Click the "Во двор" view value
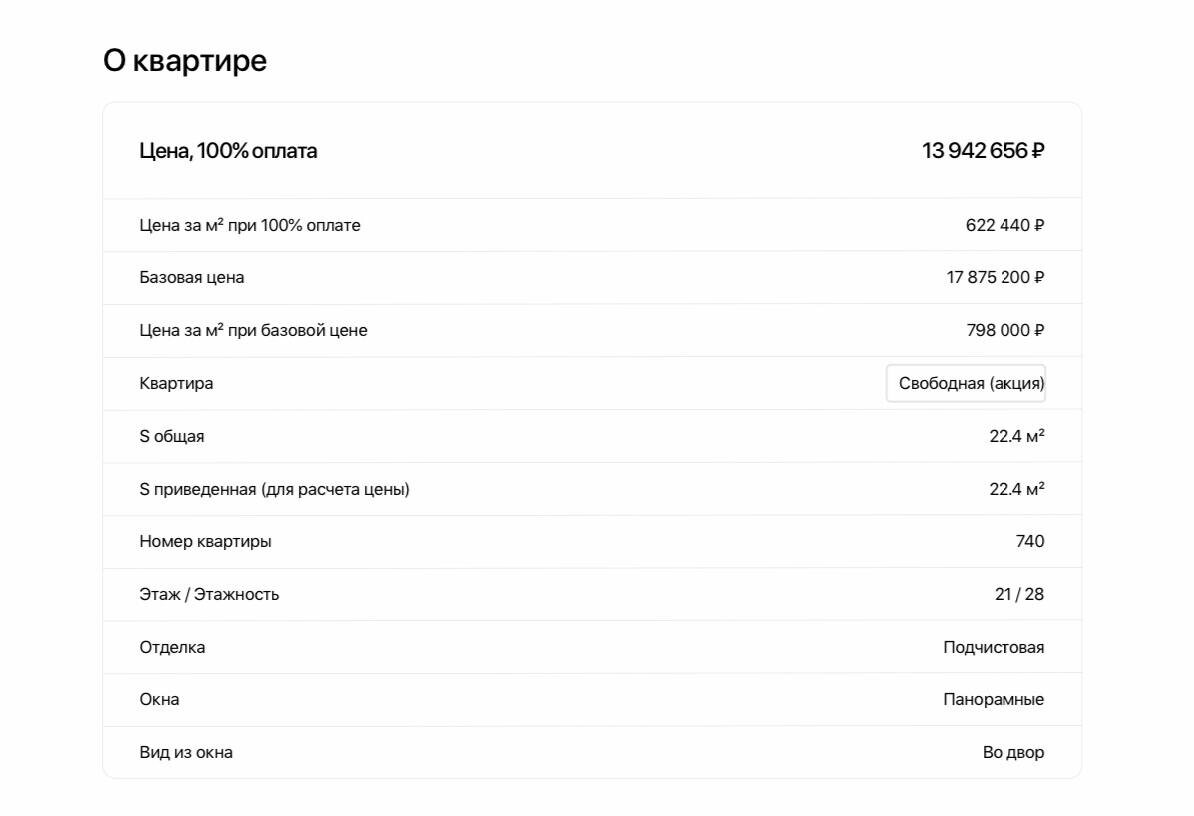Viewport: 1194px width, 816px height. 1013,752
